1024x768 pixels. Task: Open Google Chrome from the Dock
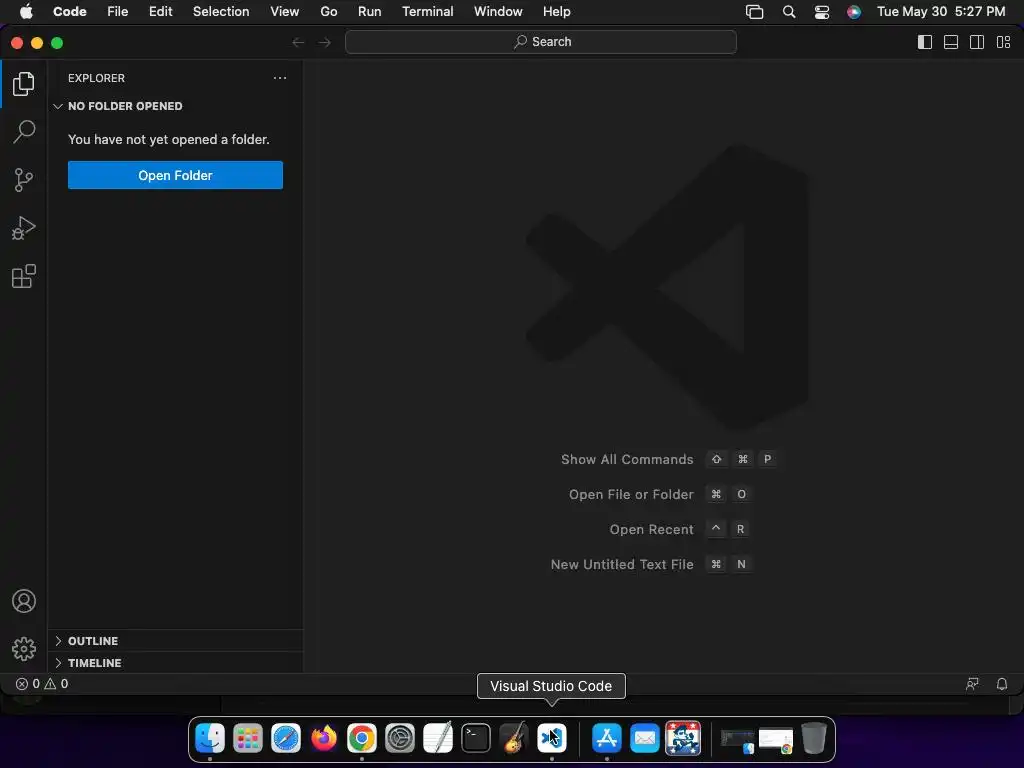pyautogui.click(x=362, y=739)
